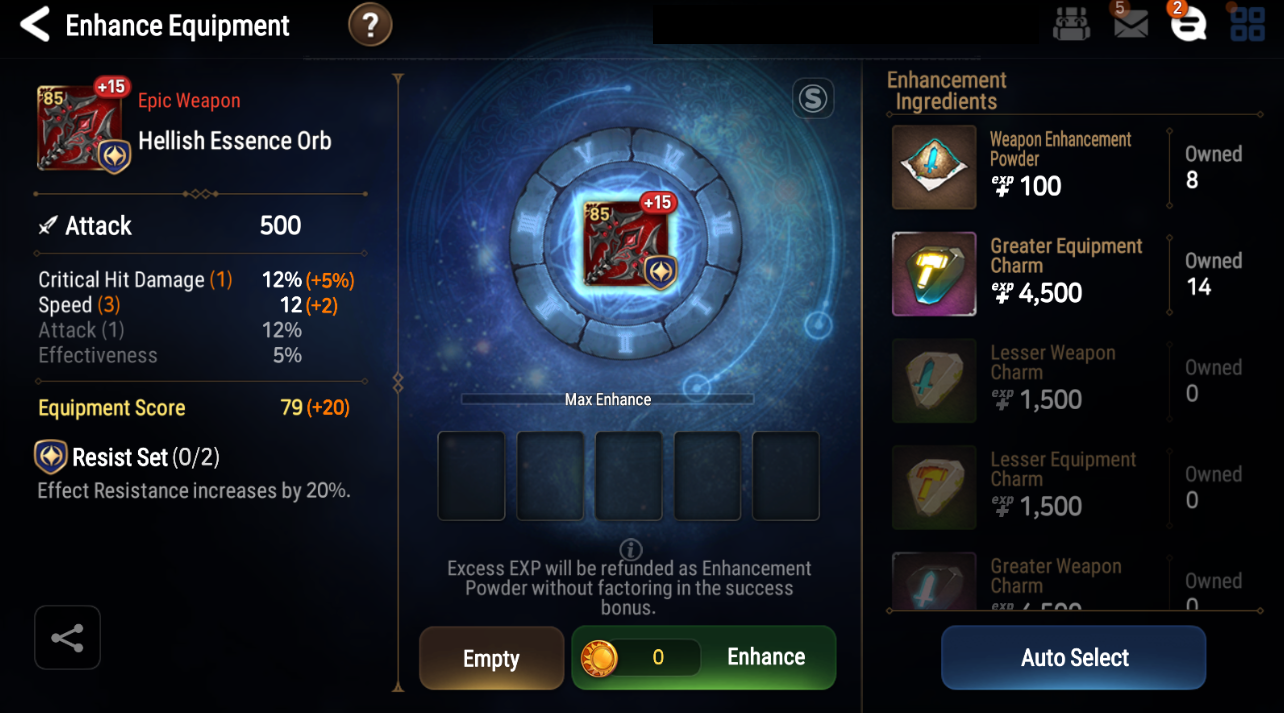The image size is (1284, 713).
Task: Click the Max Enhance progress bar
Action: pyautogui.click(x=608, y=399)
